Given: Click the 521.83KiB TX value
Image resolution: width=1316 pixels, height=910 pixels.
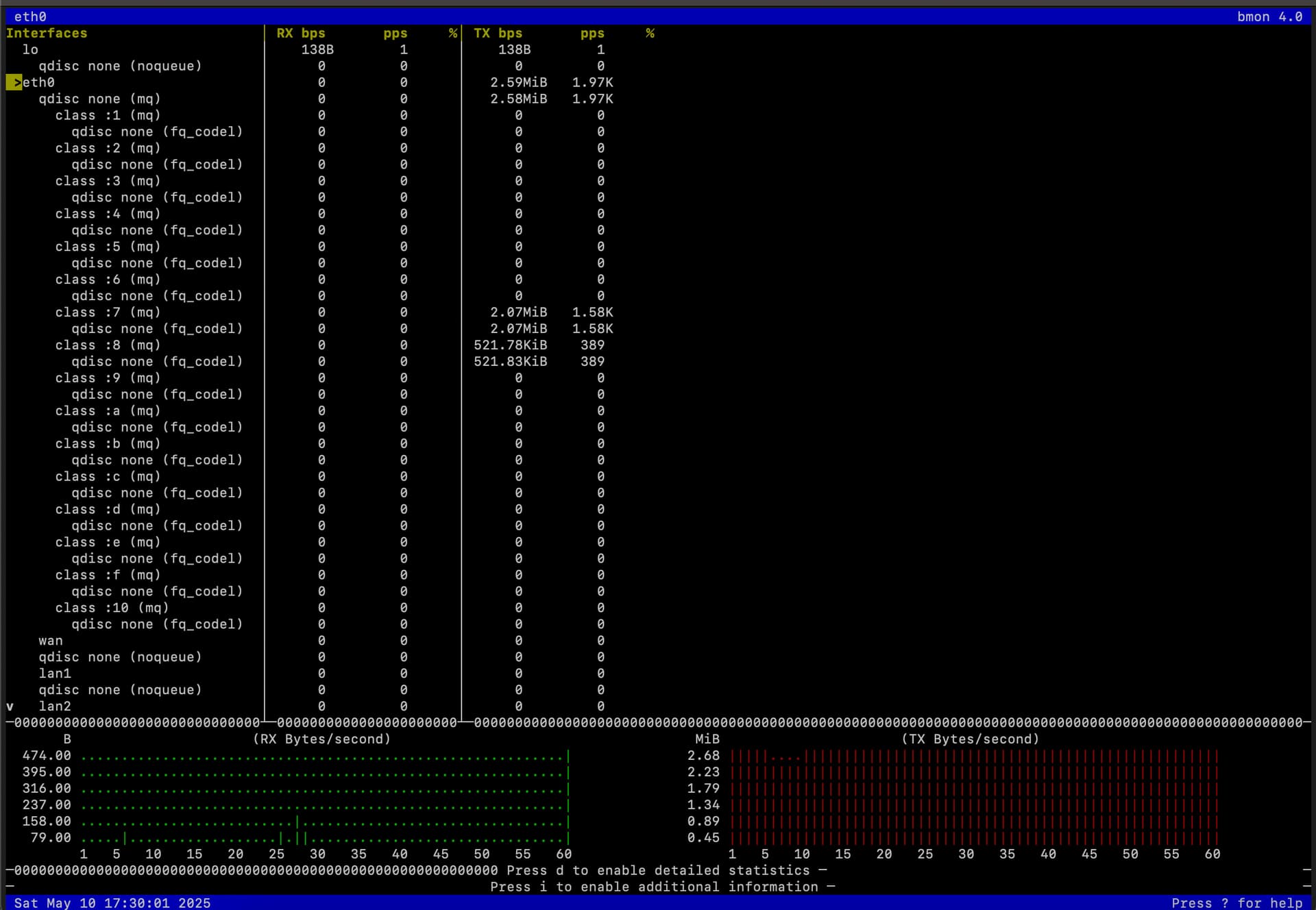Looking at the screenshot, I should pos(511,362).
